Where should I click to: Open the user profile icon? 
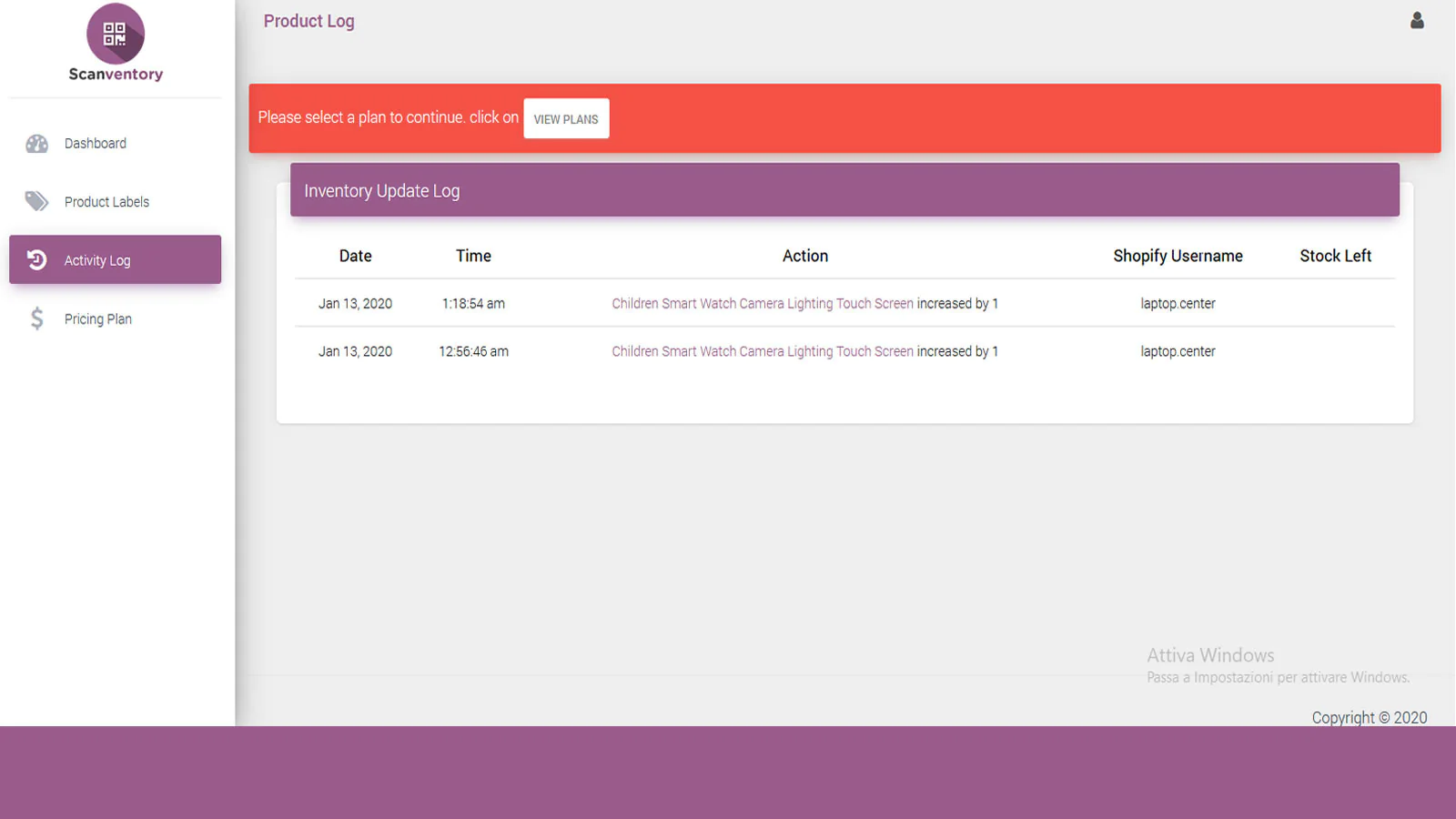click(1417, 20)
